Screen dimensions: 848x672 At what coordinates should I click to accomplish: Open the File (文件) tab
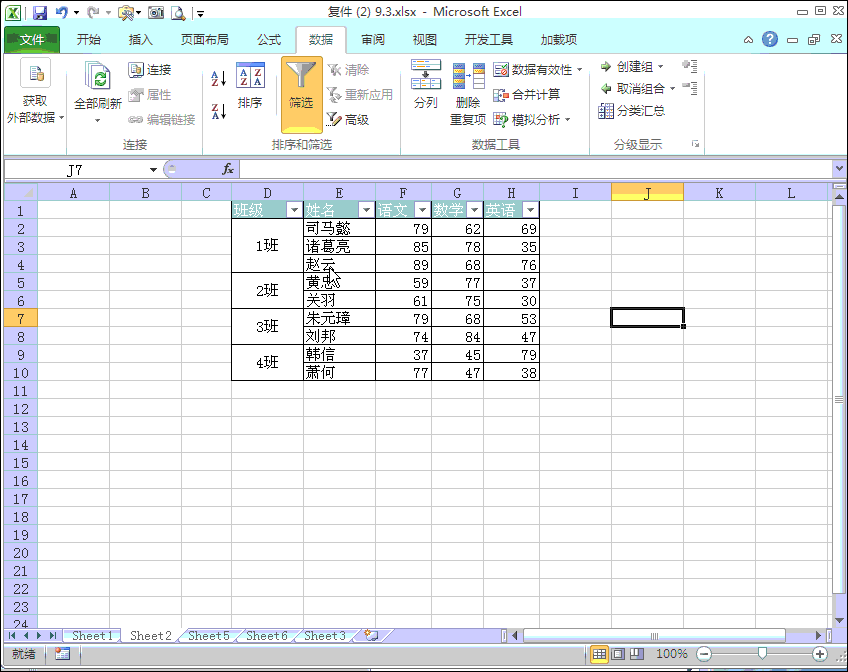point(32,39)
